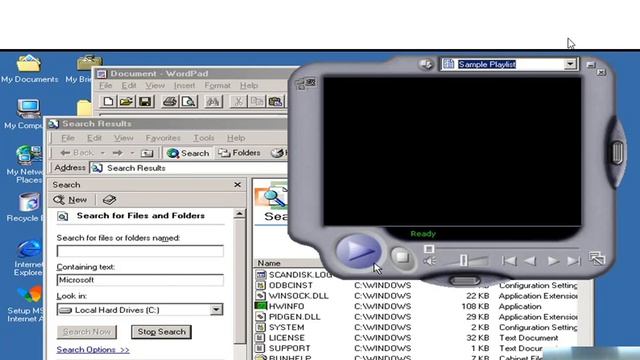Go Back in Search Results window

77,153
